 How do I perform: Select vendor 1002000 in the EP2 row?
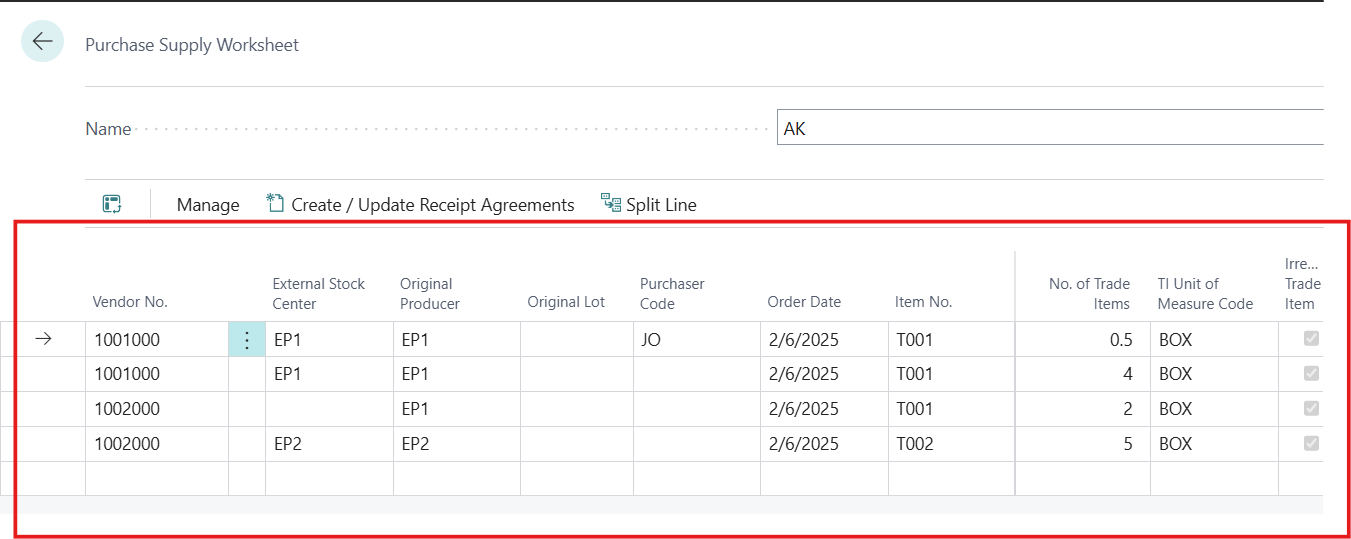coord(128,444)
